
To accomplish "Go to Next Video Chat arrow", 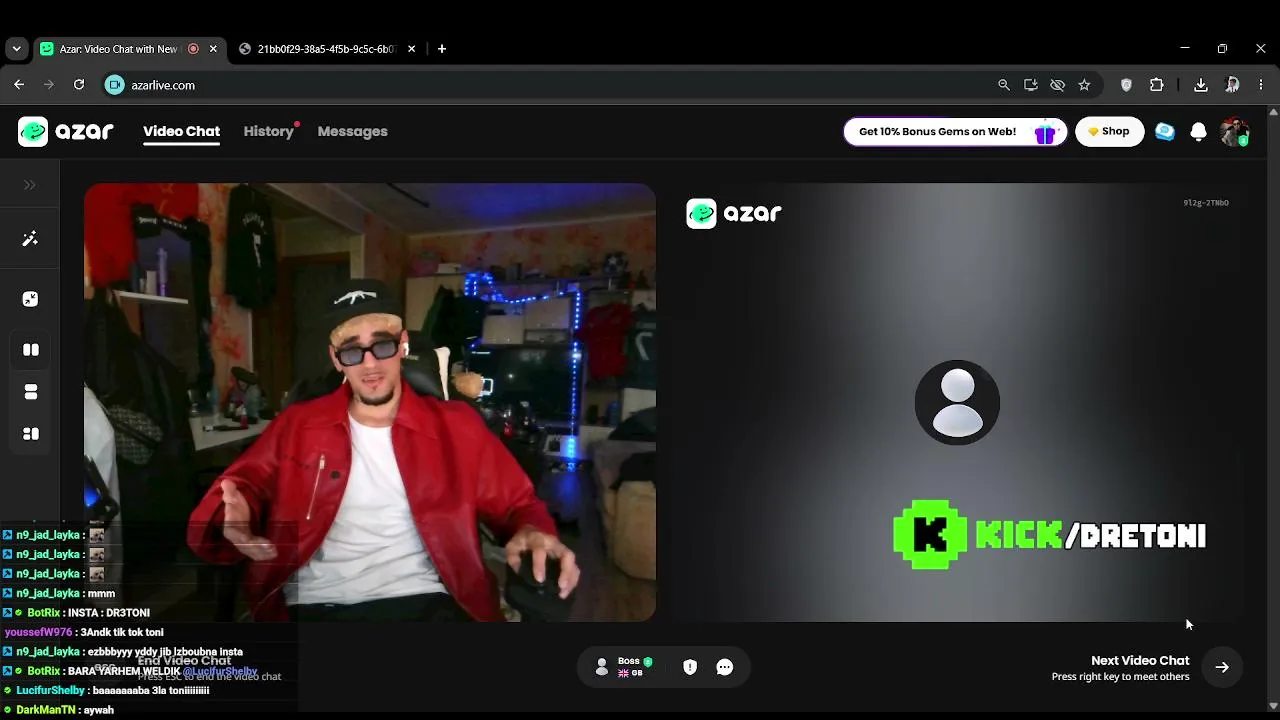I will pyautogui.click(x=1222, y=667).
